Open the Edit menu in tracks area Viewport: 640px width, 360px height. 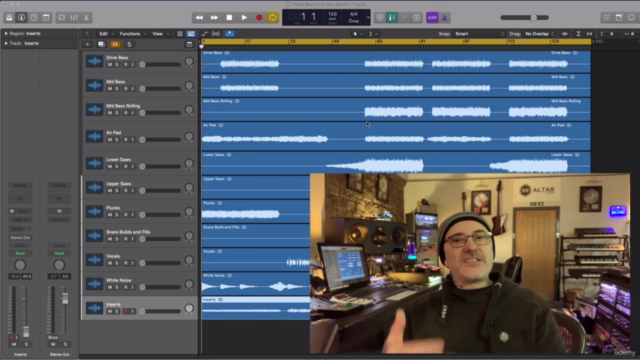[106, 34]
